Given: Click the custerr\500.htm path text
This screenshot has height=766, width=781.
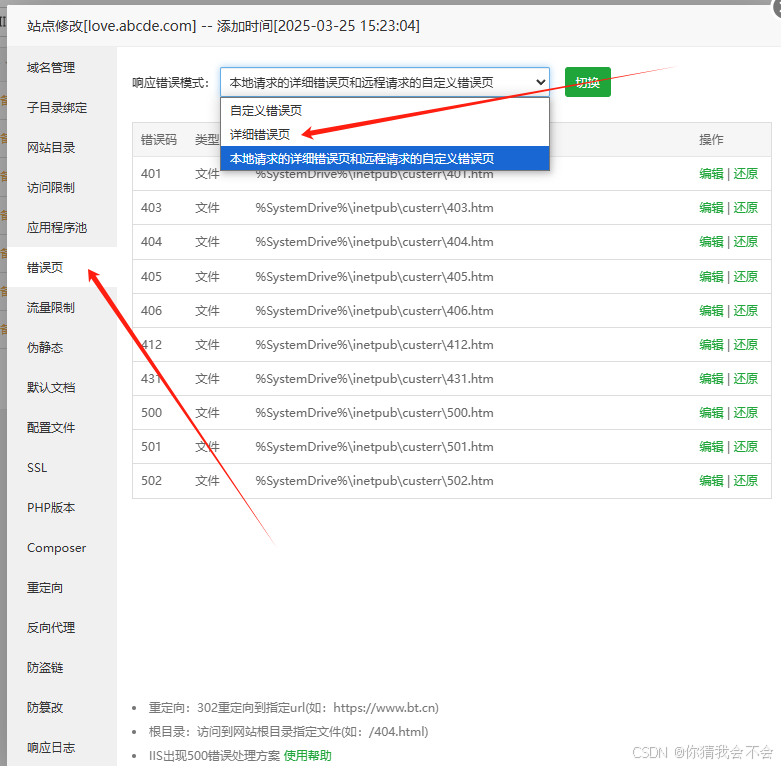Looking at the screenshot, I should pyautogui.click(x=375, y=413).
